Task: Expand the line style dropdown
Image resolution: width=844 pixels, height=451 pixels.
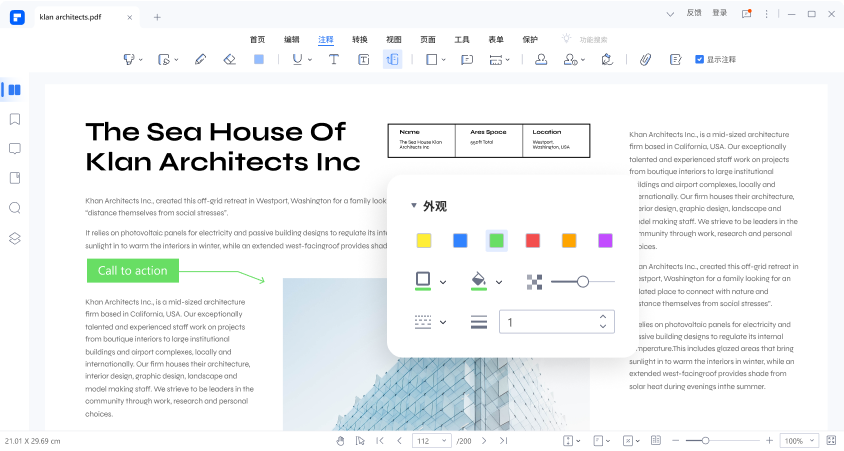Action: [x=442, y=322]
